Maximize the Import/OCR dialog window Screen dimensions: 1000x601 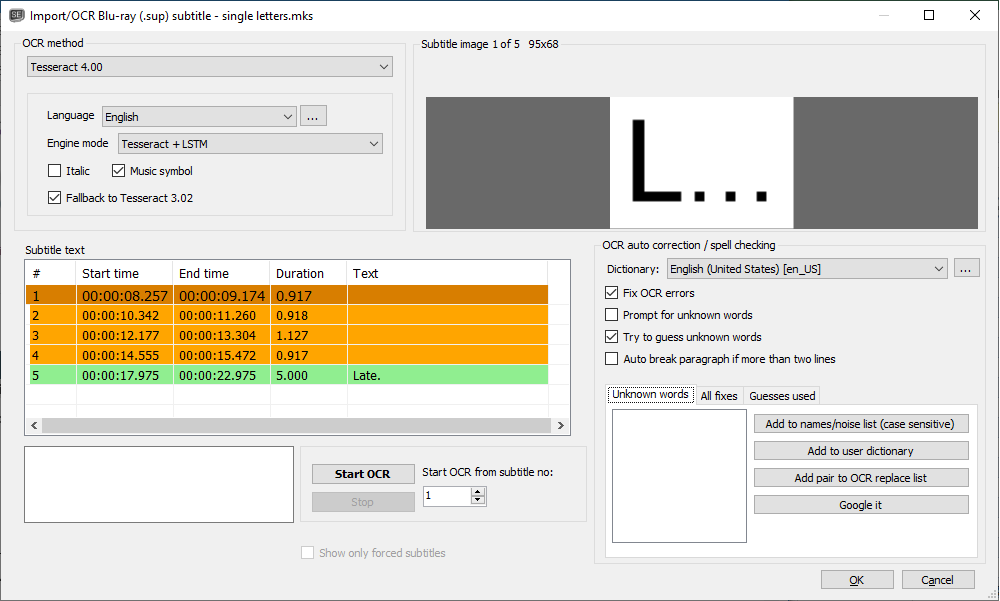929,15
